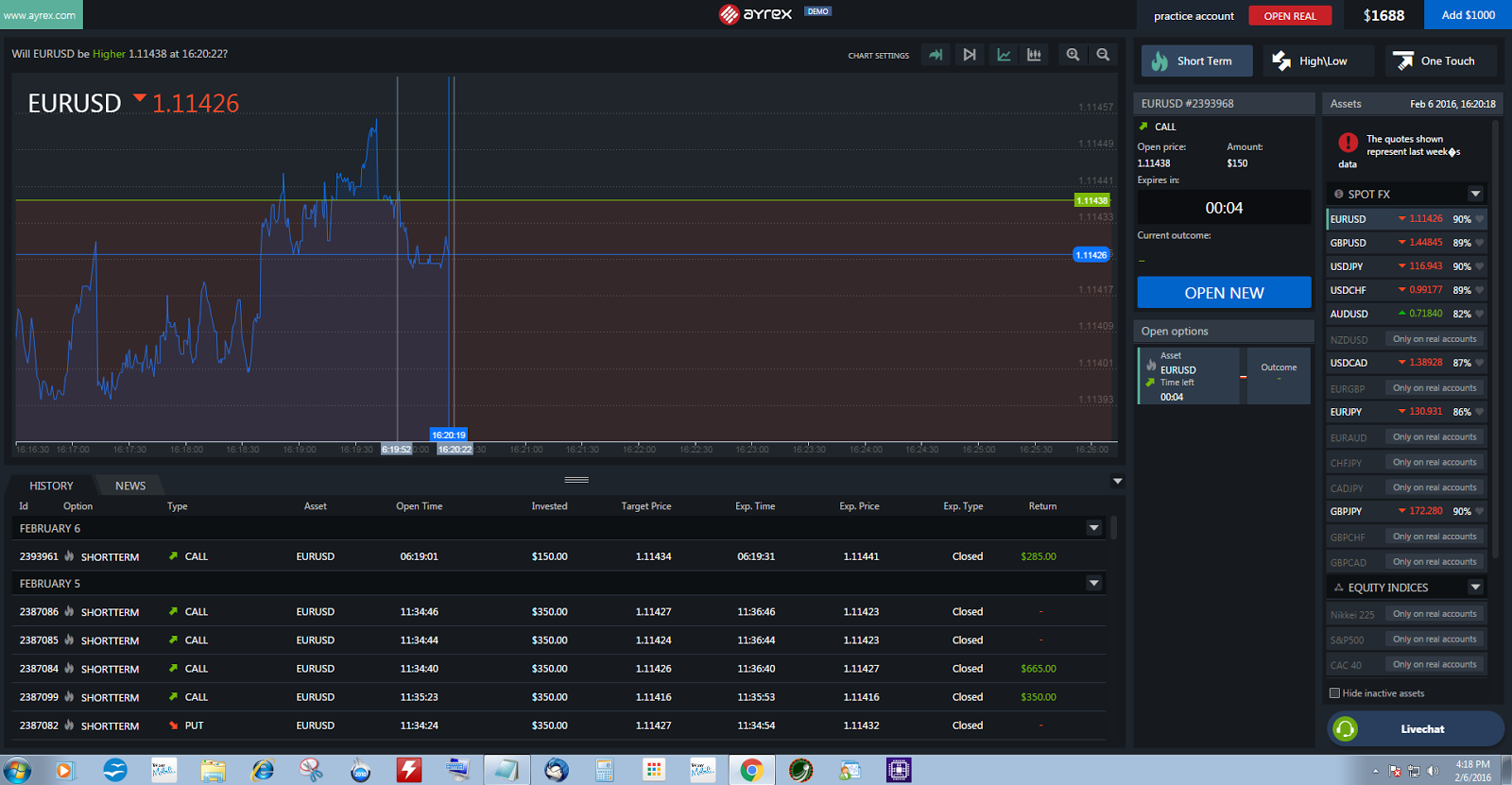1512x785 pixels.
Task: Select USDJPY in the asset list
Action: pos(1406,266)
